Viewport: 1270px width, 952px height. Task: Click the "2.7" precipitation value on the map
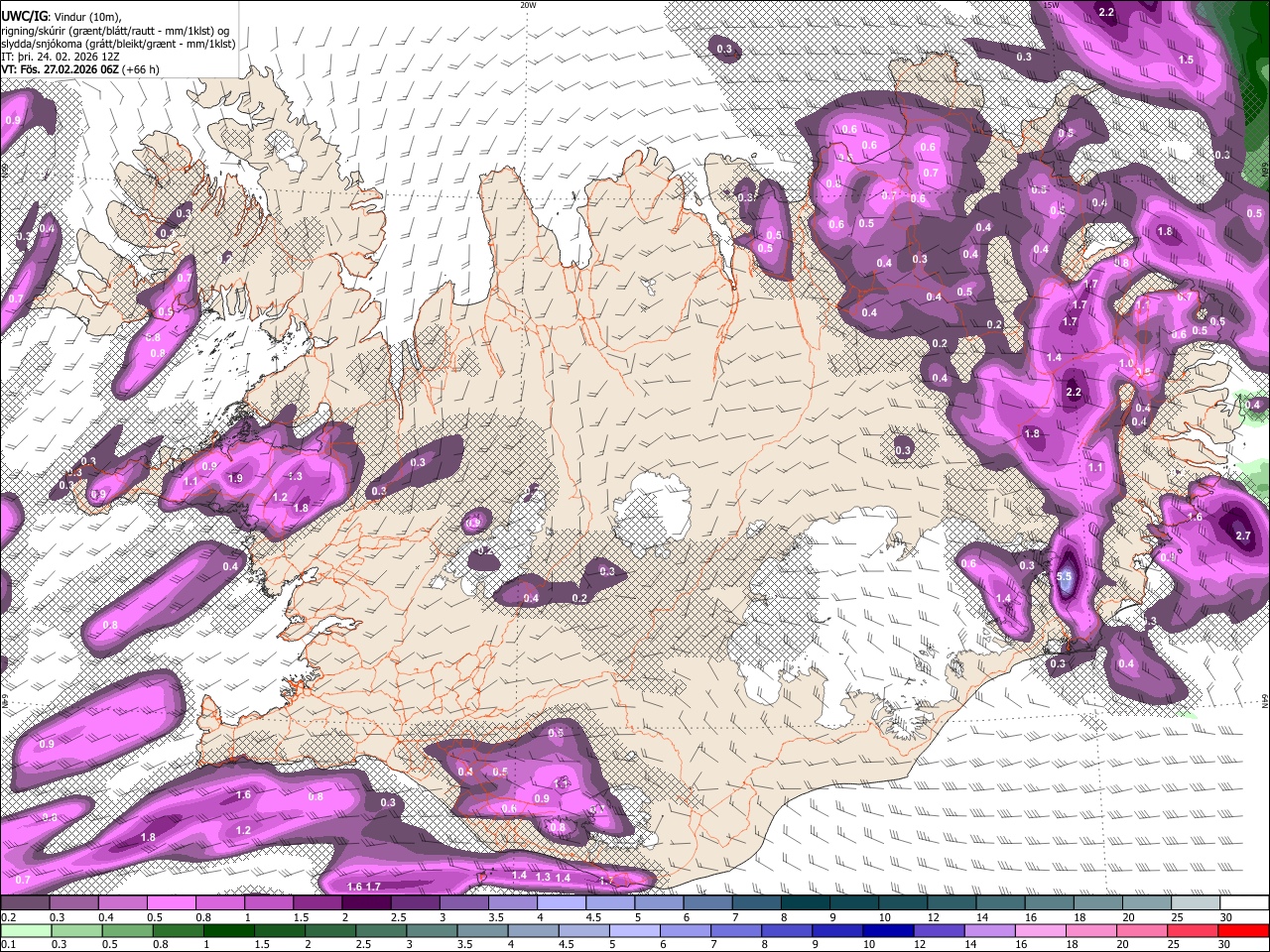click(x=1243, y=535)
